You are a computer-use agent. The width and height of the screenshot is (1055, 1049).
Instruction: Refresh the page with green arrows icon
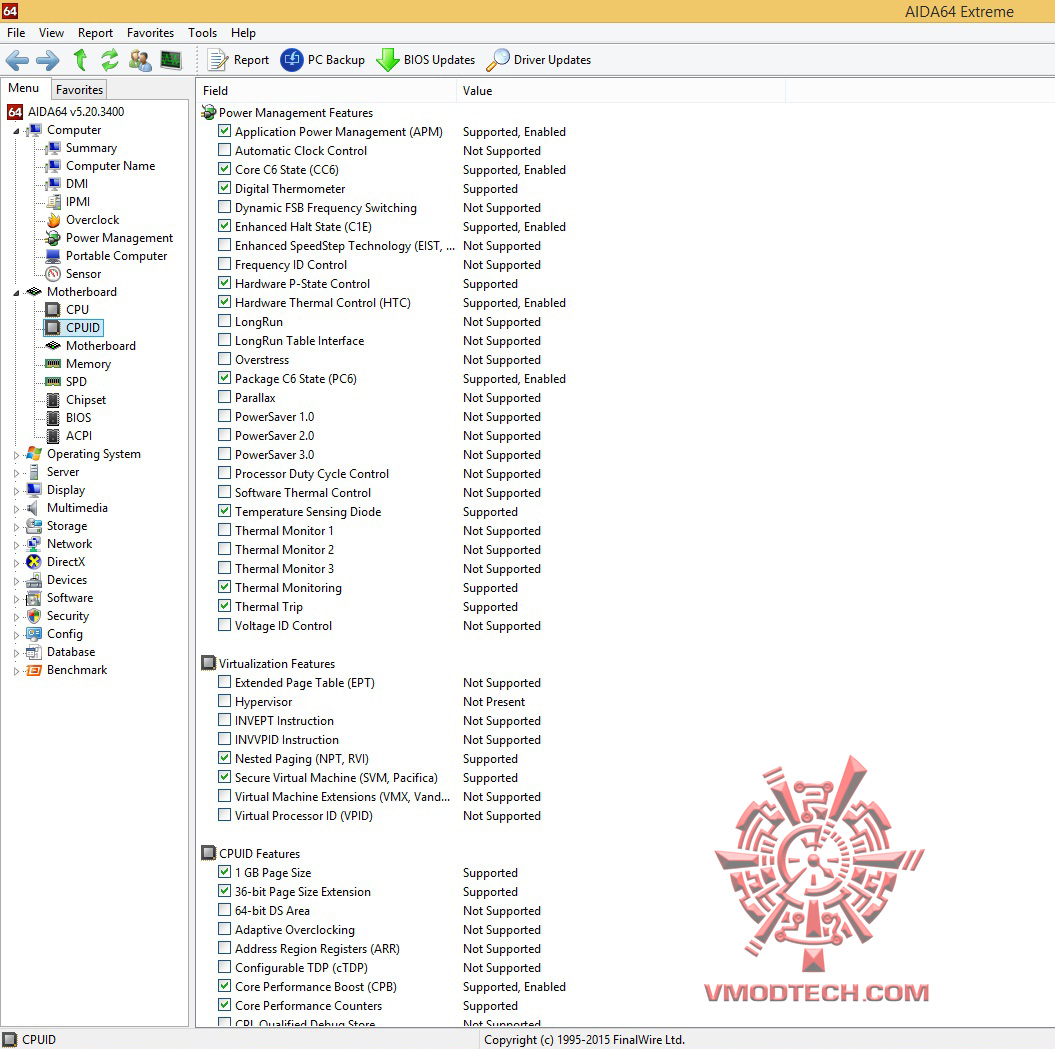tap(109, 60)
